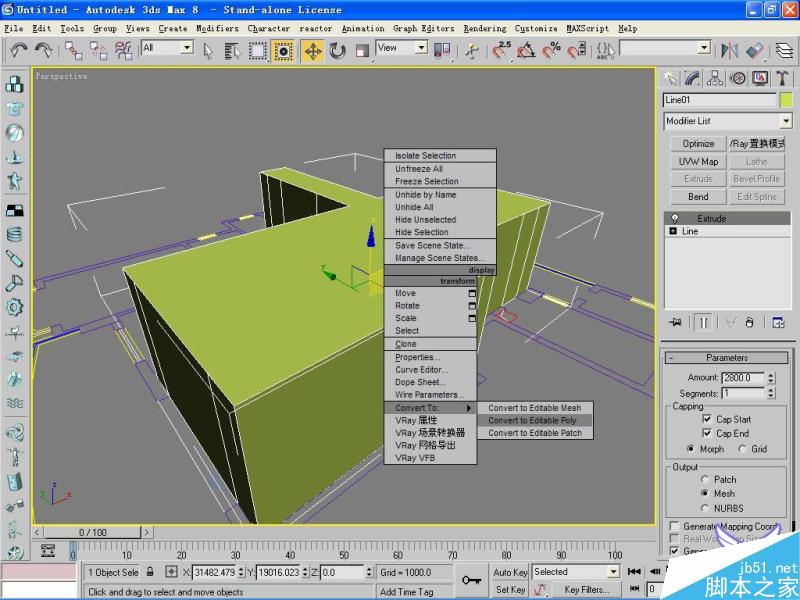Viewport: 800px width, 600px height.
Task: Select the NURBS output radio button
Action: [705, 508]
